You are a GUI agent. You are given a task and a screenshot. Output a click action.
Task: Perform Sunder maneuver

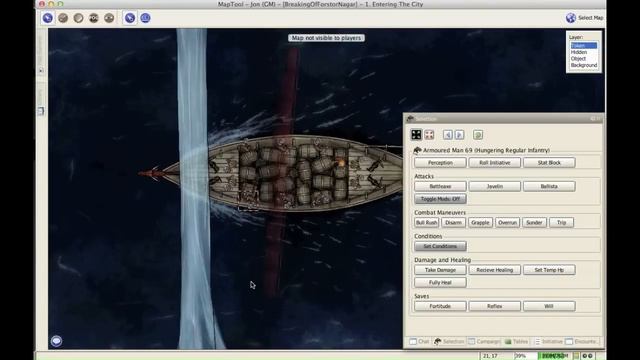534,222
